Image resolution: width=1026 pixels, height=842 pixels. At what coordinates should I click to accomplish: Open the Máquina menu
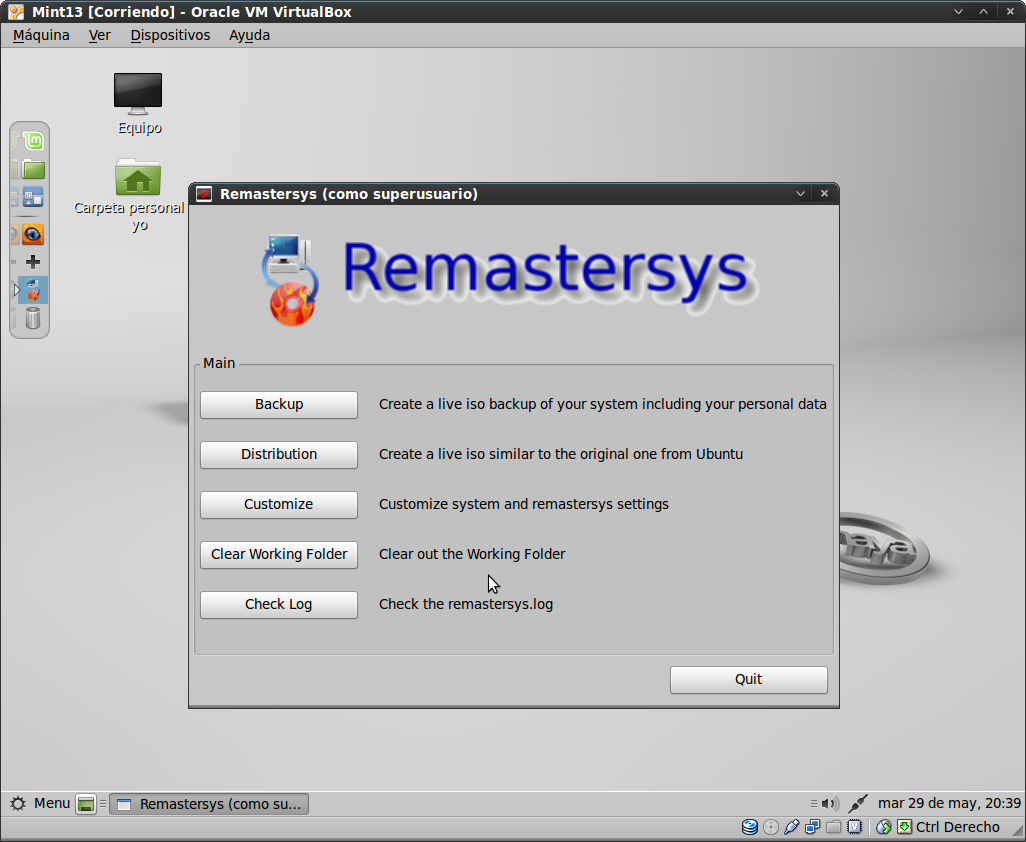pos(41,35)
